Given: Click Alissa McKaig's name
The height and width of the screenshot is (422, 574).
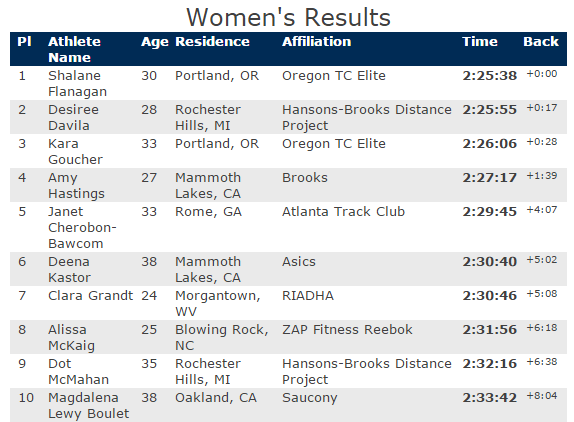Looking at the screenshot, I should tap(71, 338).
